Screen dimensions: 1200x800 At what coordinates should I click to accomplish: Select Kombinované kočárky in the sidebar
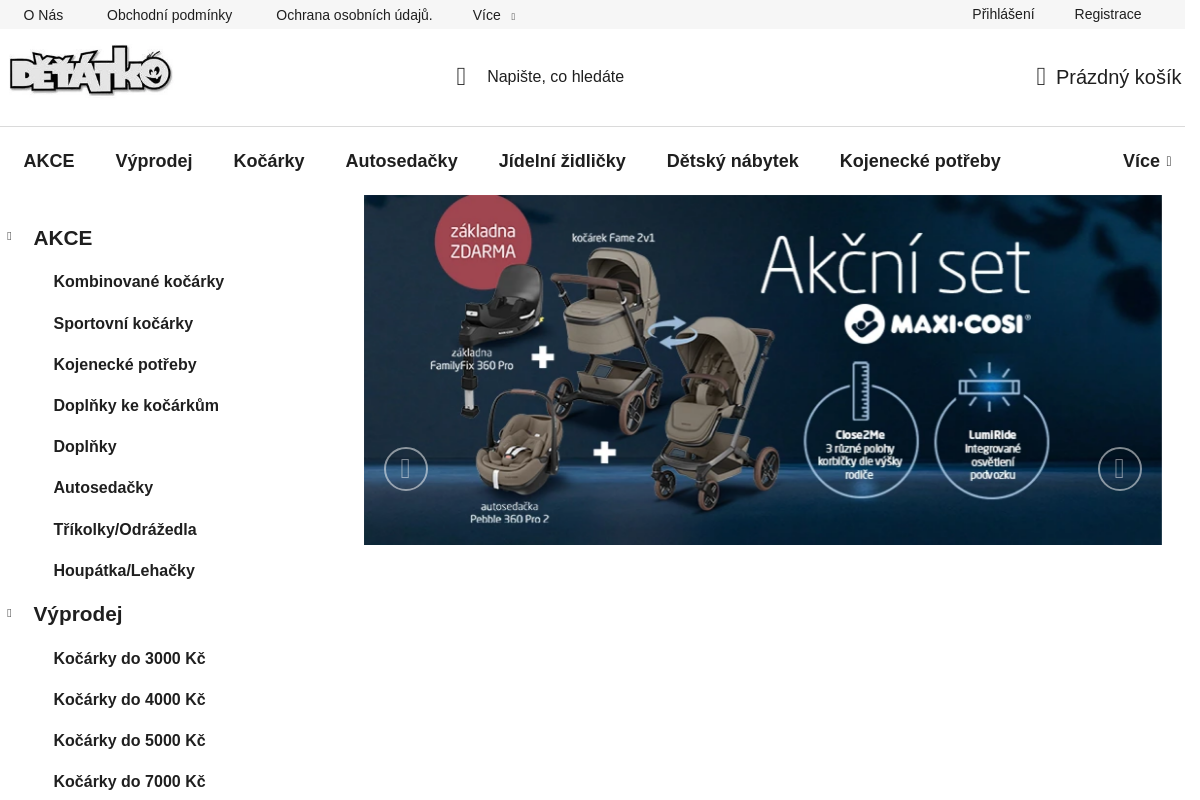point(138,282)
